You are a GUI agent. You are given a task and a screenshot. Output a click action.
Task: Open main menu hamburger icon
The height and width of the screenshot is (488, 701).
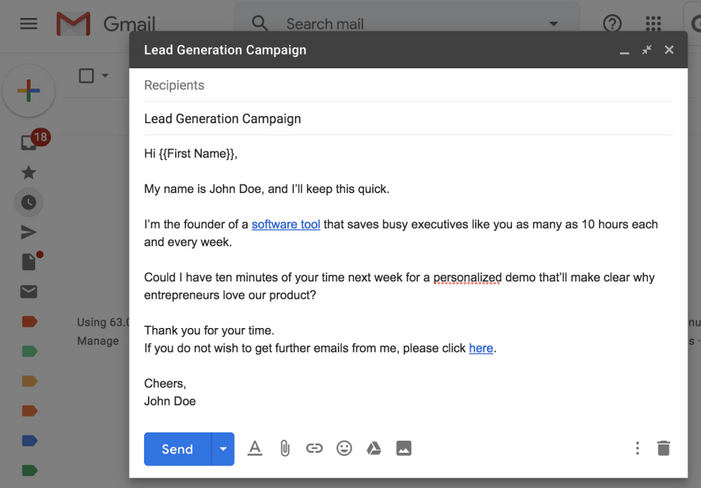point(29,23)
